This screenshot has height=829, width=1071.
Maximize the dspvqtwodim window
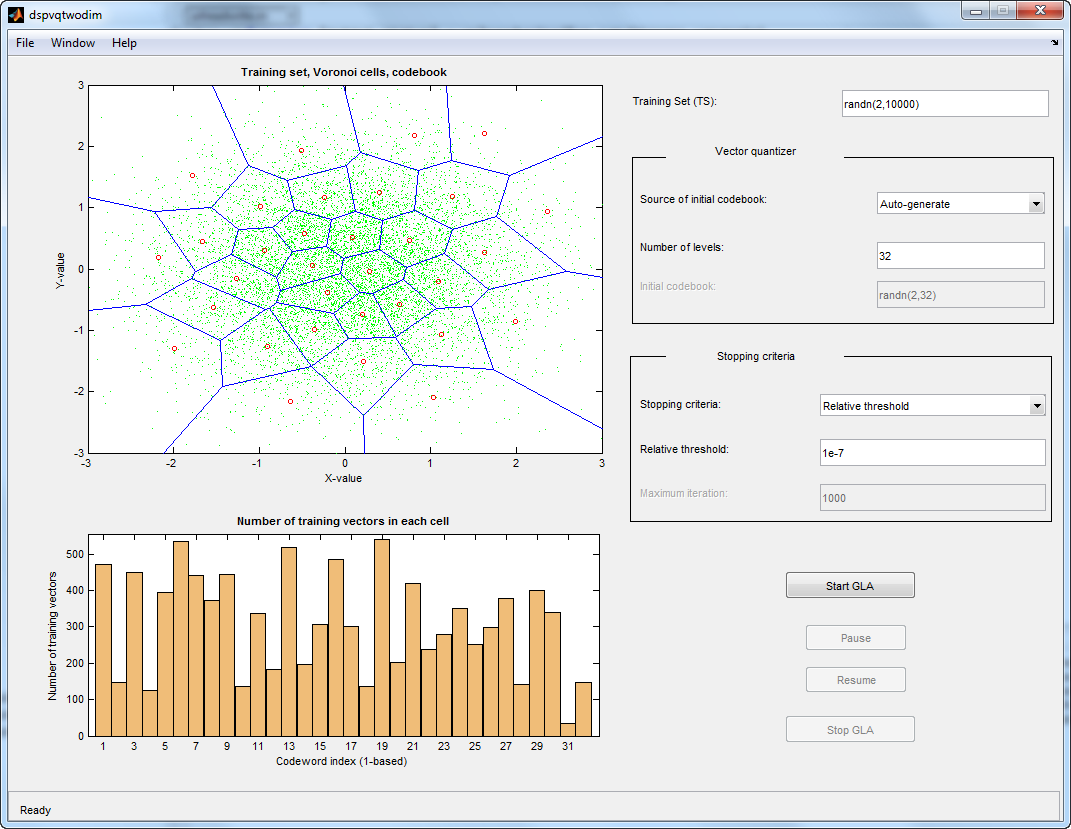(1001, 11)
